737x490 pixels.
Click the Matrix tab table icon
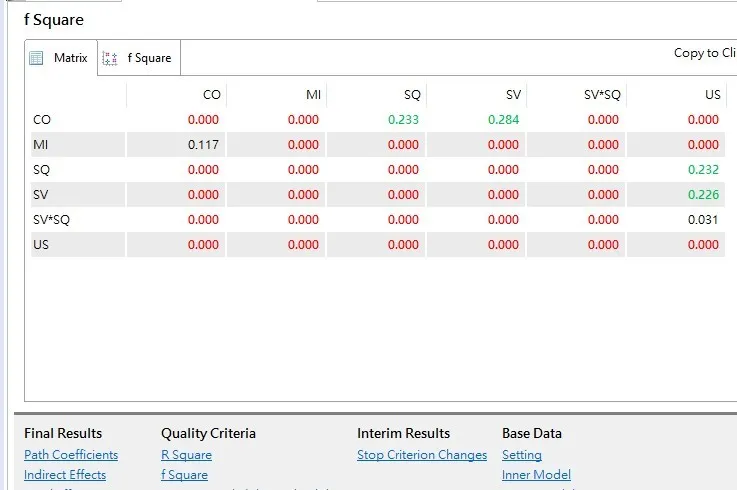[x=37, y=58]
